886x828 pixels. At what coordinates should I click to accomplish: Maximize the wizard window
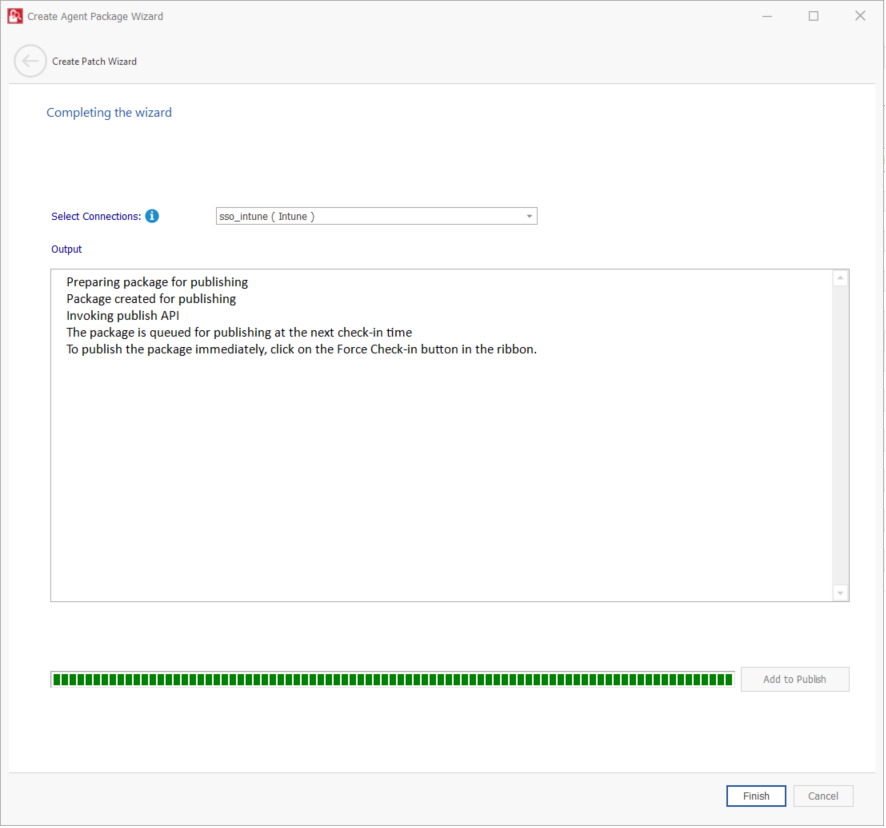(x=813, y=16)
